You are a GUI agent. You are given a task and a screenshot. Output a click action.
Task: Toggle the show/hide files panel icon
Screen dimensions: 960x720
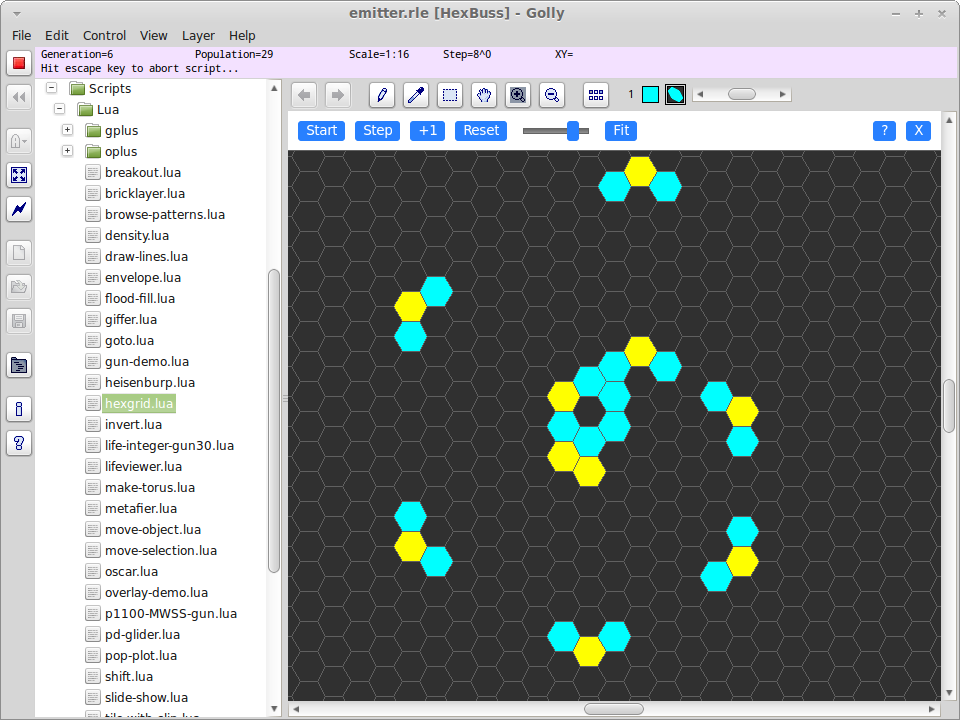19,365
